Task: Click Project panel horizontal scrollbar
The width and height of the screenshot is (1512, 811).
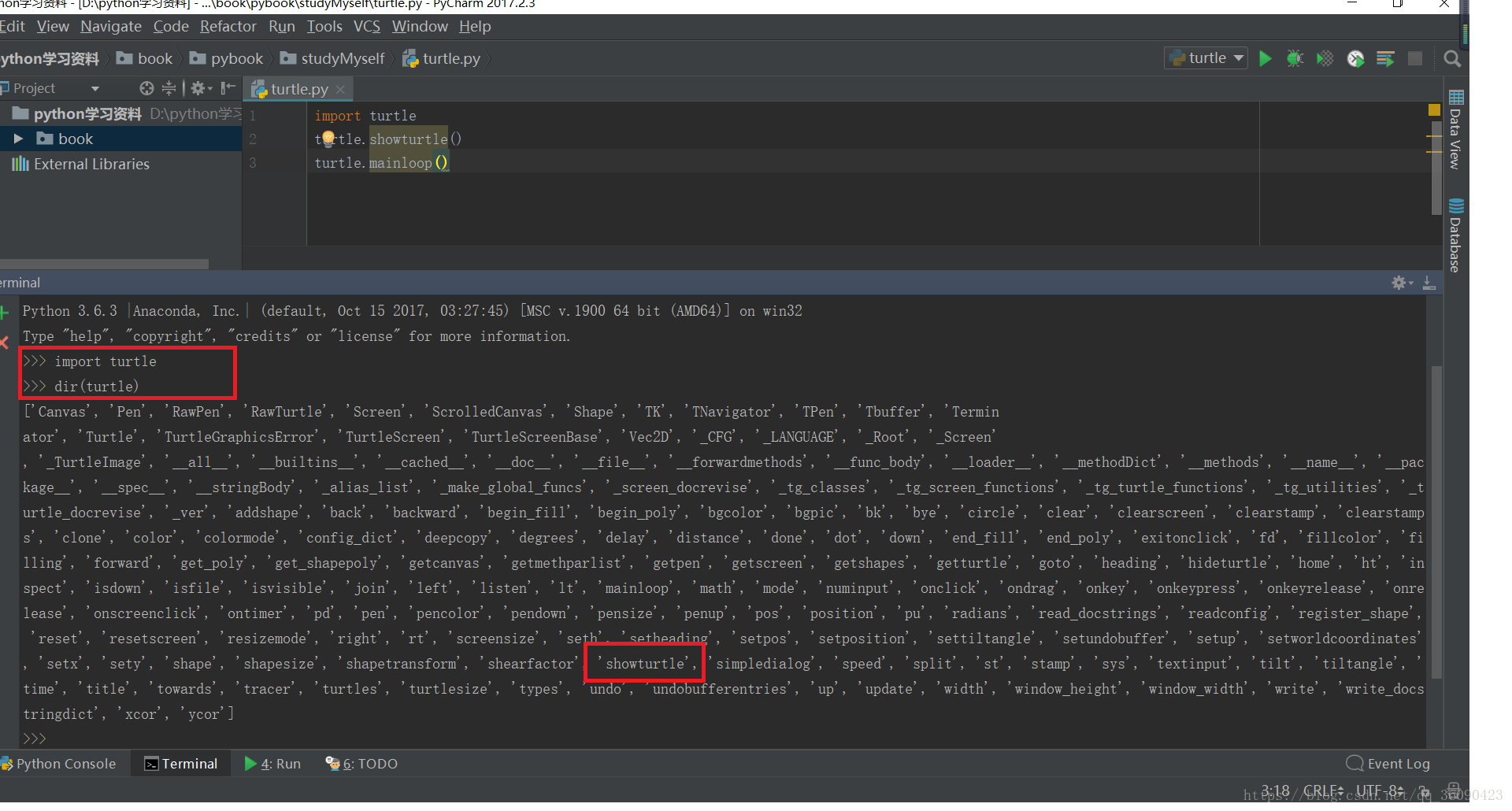Action: pos(104,264)
